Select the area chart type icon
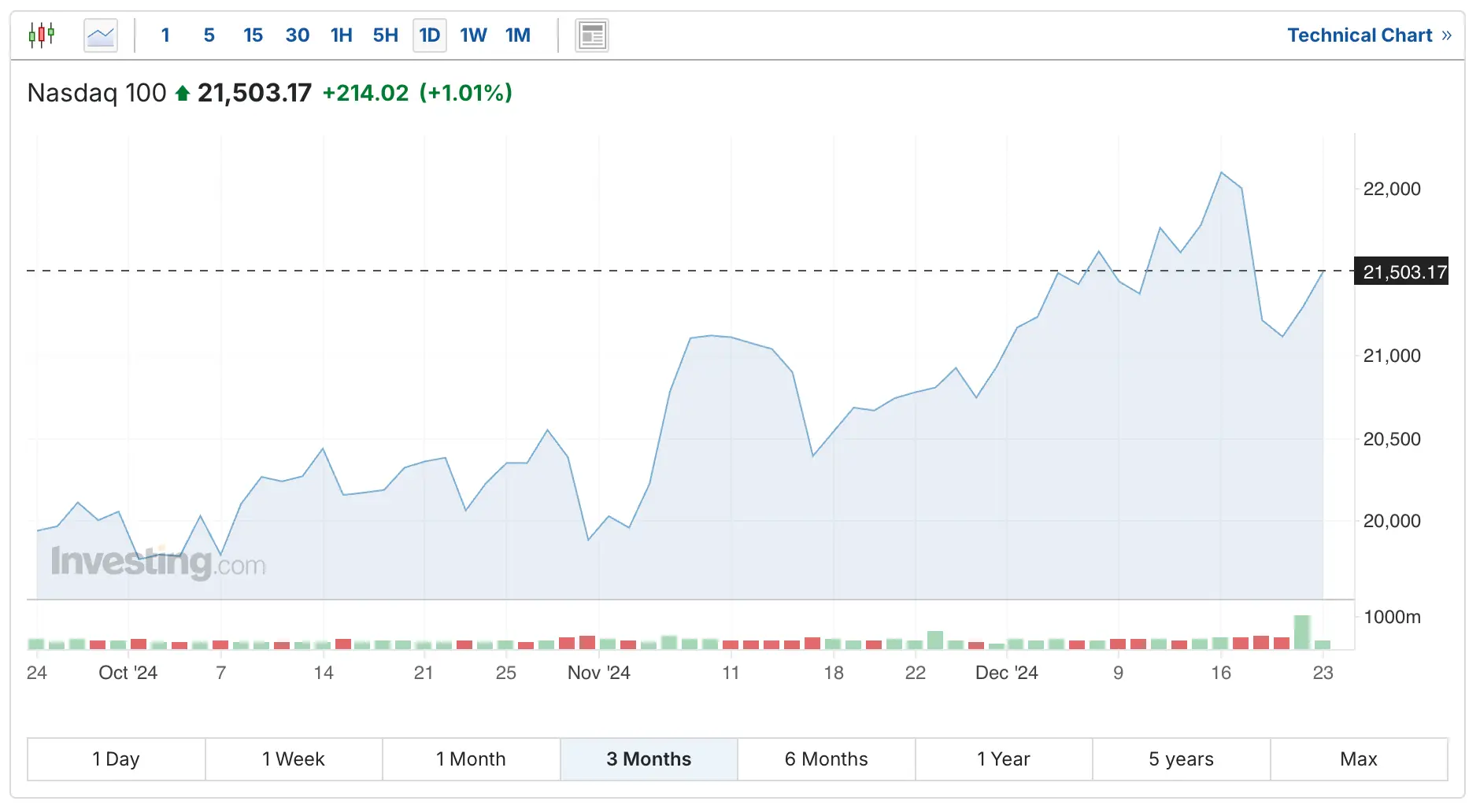This screenshot has height=812, width=1480. coord(101,35)
